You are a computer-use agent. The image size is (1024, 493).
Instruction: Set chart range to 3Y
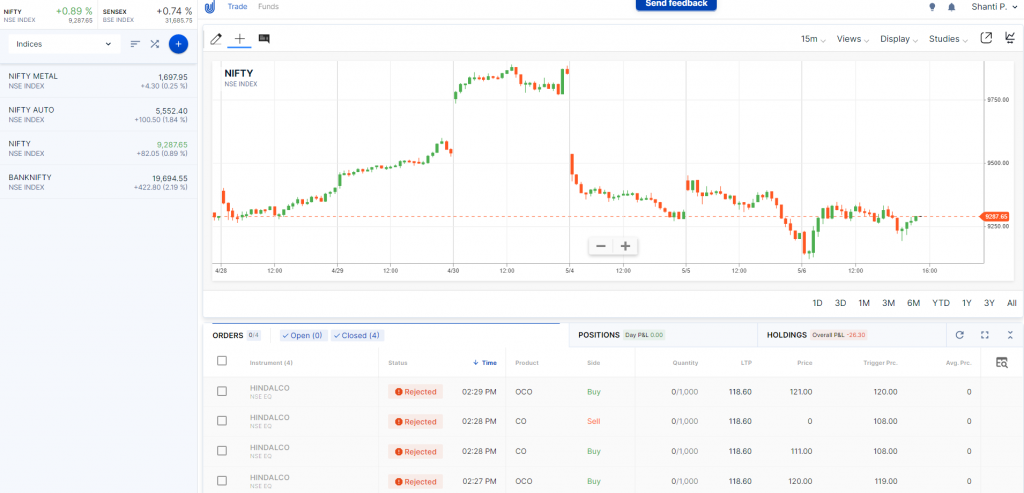989,303
